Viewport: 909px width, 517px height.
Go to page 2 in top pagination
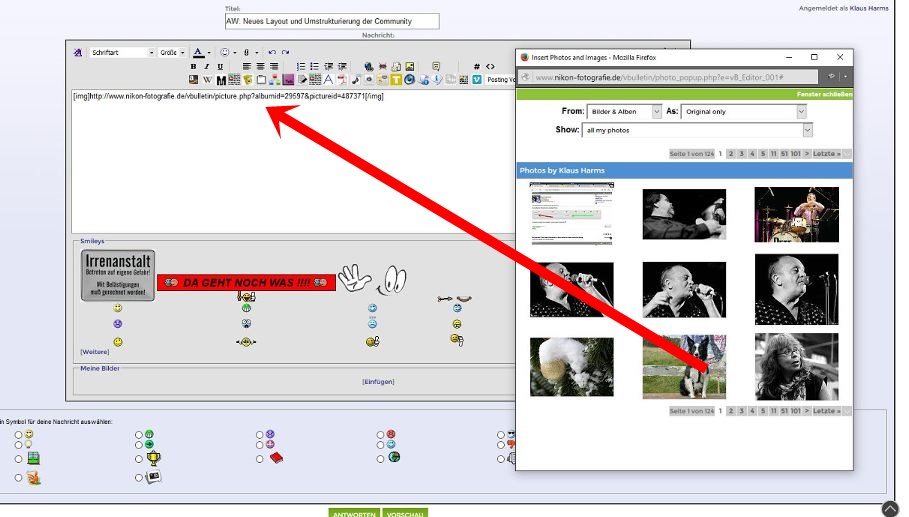731,154
